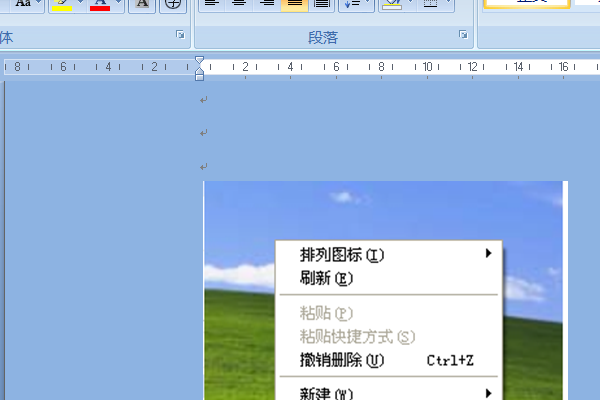The height and width of the screenshot is (400, 600).
Task: Place cursor at the first paragraph mark
Action: [204, 100]
